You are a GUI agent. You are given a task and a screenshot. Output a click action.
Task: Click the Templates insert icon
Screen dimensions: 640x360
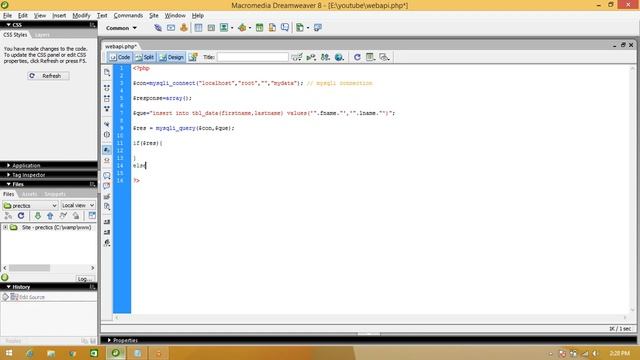tap(300, 28)
